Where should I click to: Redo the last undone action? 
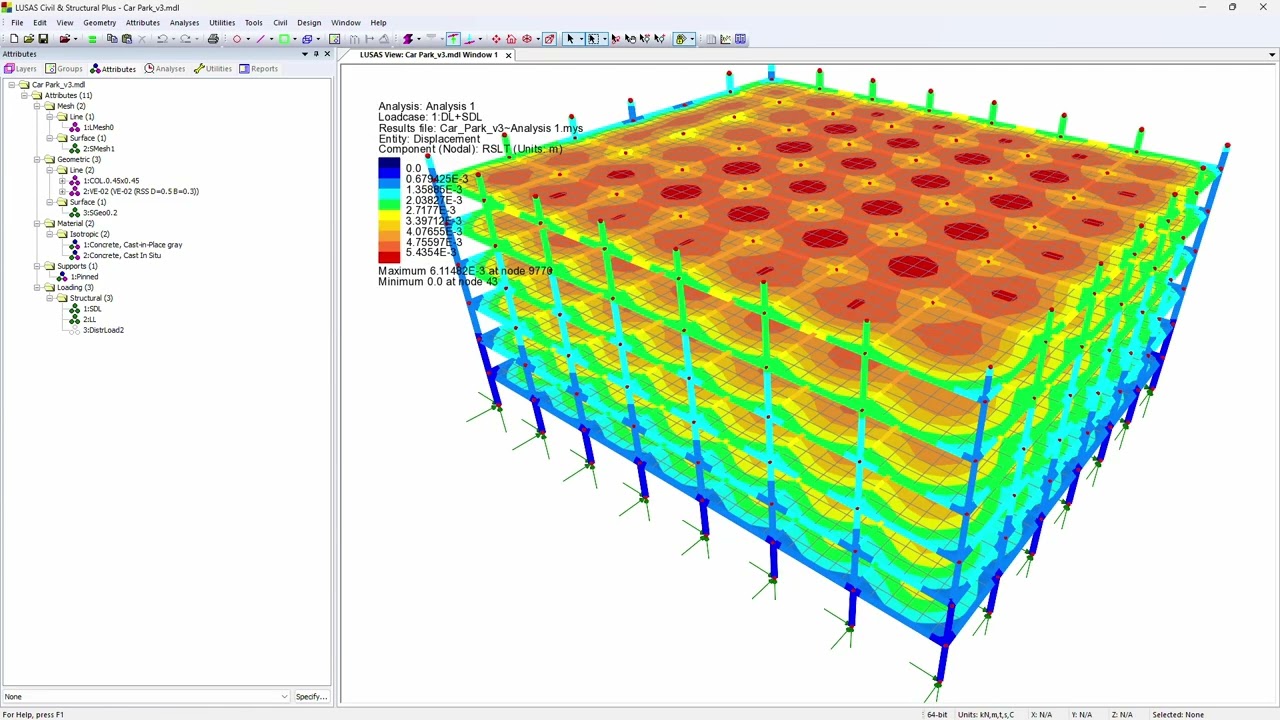pos(186,39)
